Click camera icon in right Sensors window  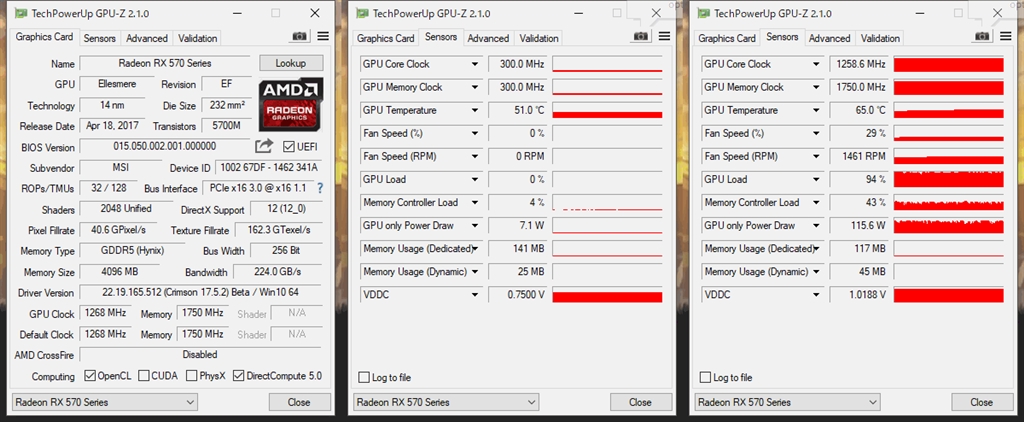pos(983,37)
